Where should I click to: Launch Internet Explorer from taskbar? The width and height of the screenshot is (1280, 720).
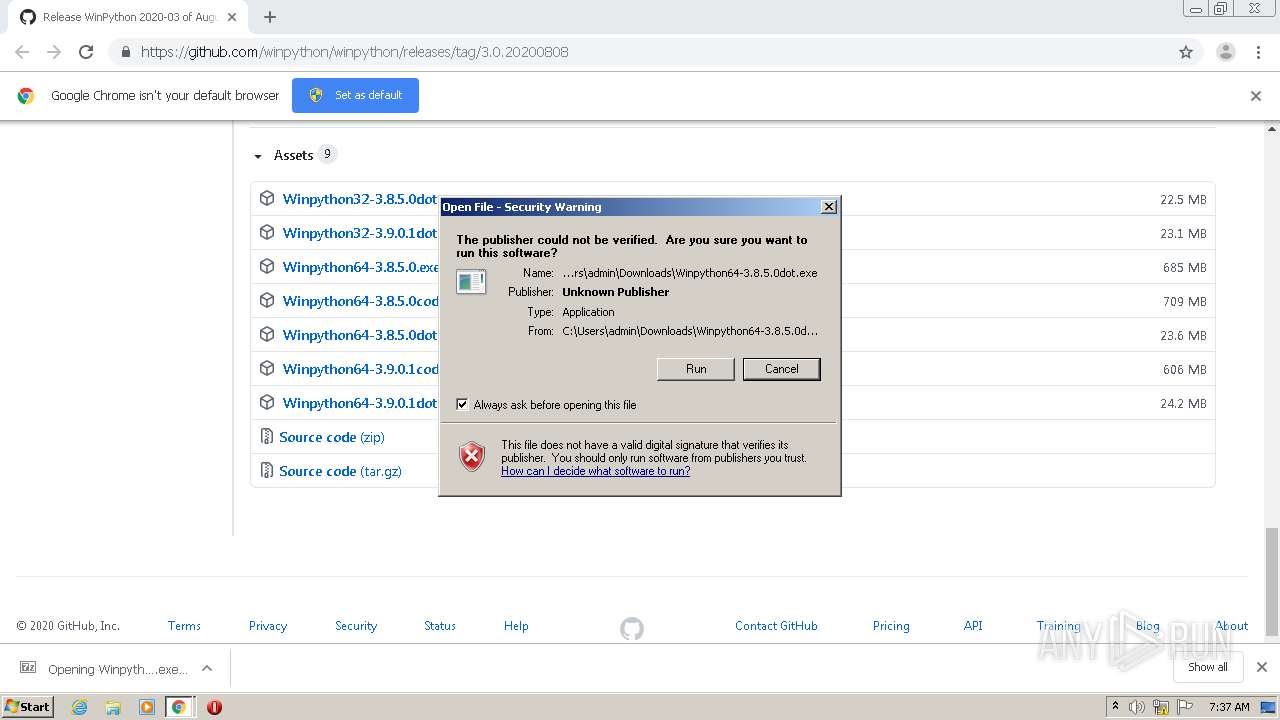coord(80,707)
